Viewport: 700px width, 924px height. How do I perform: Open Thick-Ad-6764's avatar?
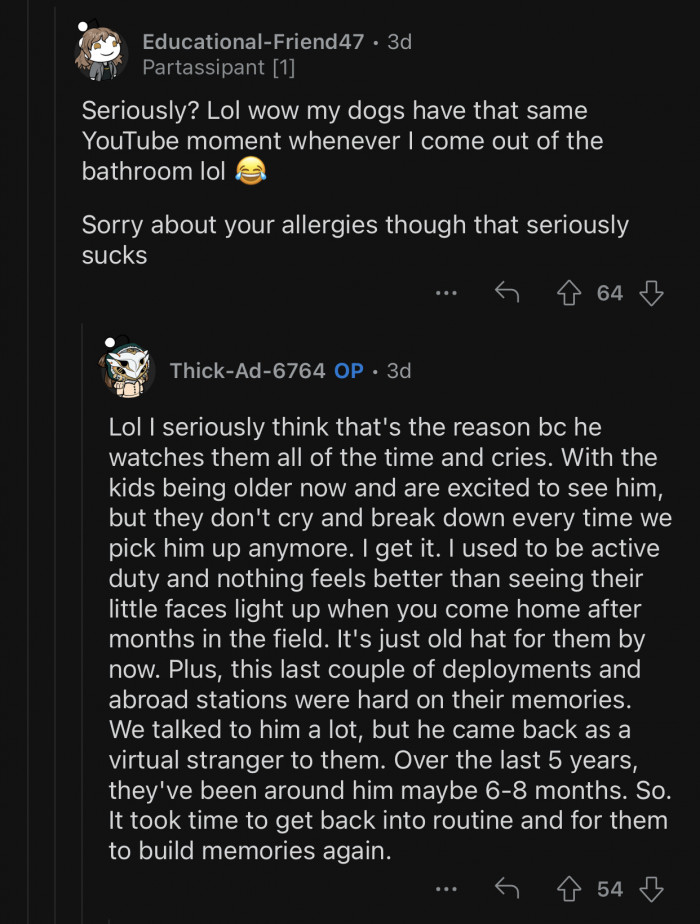pyautogui.click(x=127, y=369)
